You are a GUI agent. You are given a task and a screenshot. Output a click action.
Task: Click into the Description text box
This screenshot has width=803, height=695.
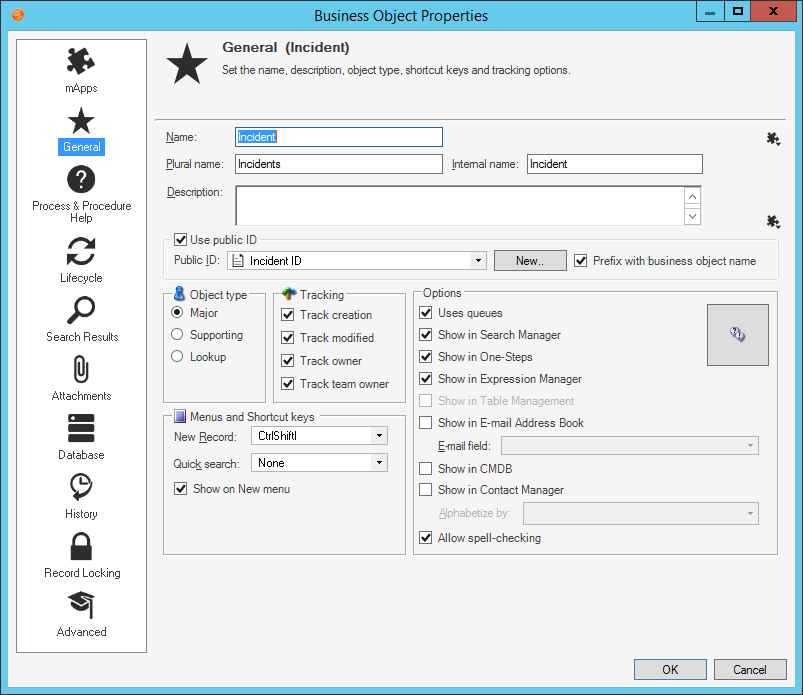pos(460,205)
